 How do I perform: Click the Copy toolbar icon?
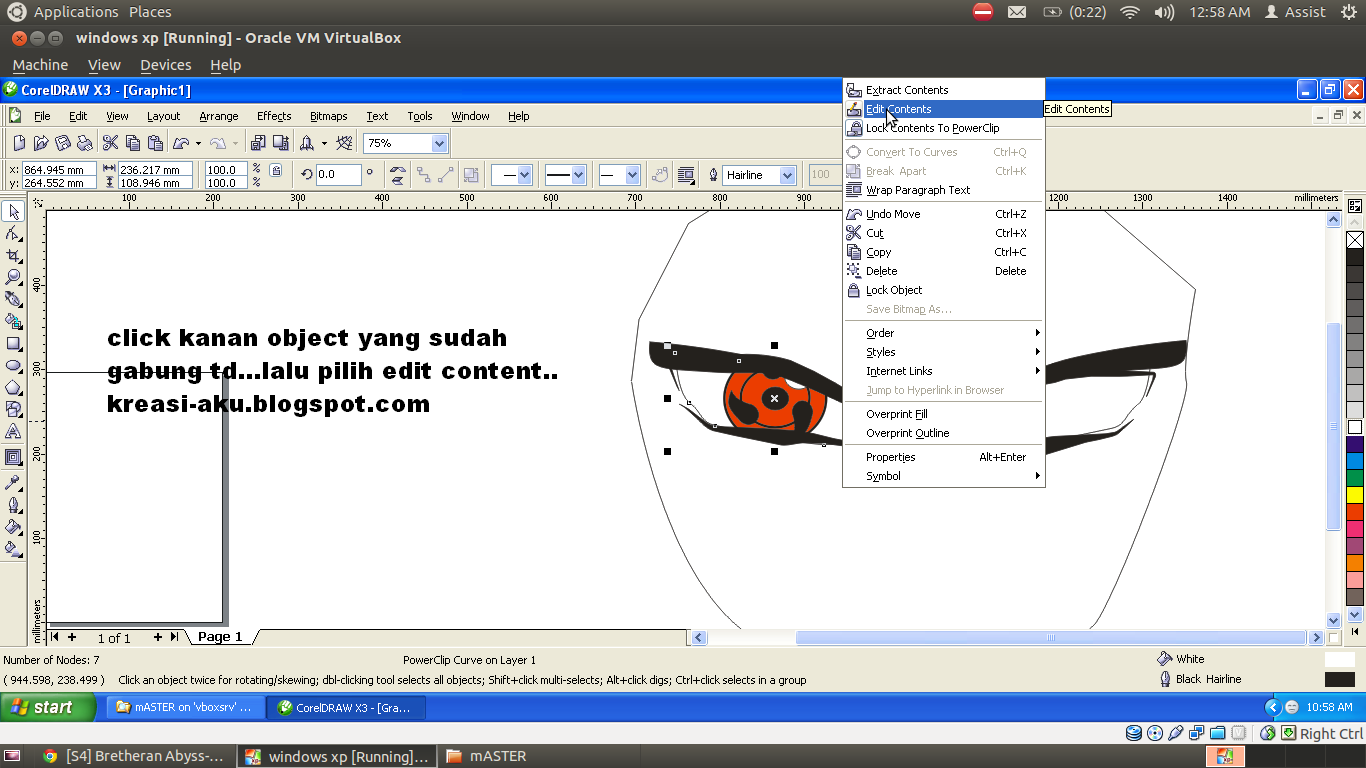coord(133,143)
